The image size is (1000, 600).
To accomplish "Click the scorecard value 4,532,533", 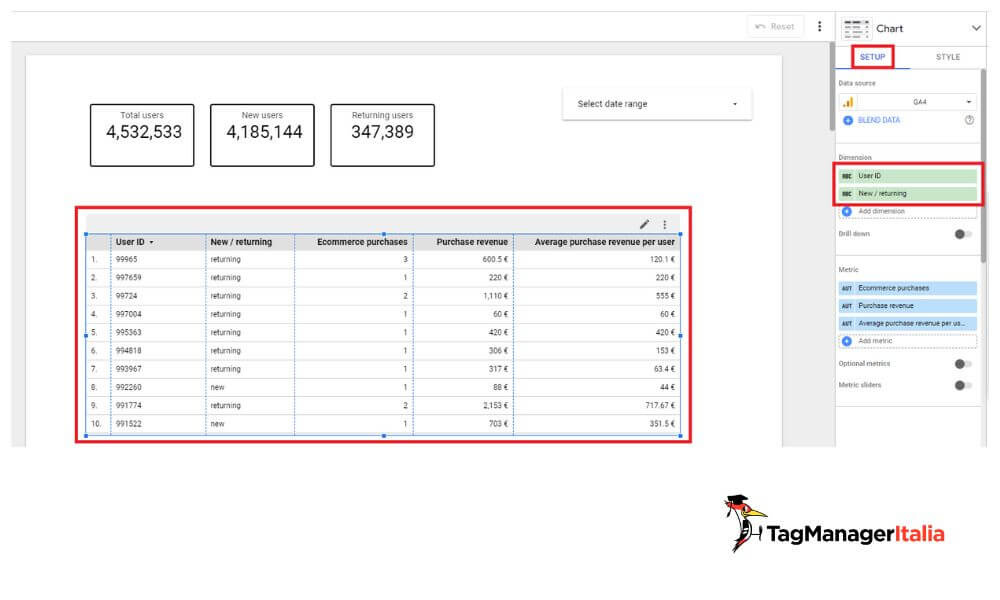I will tap(144, 132).
